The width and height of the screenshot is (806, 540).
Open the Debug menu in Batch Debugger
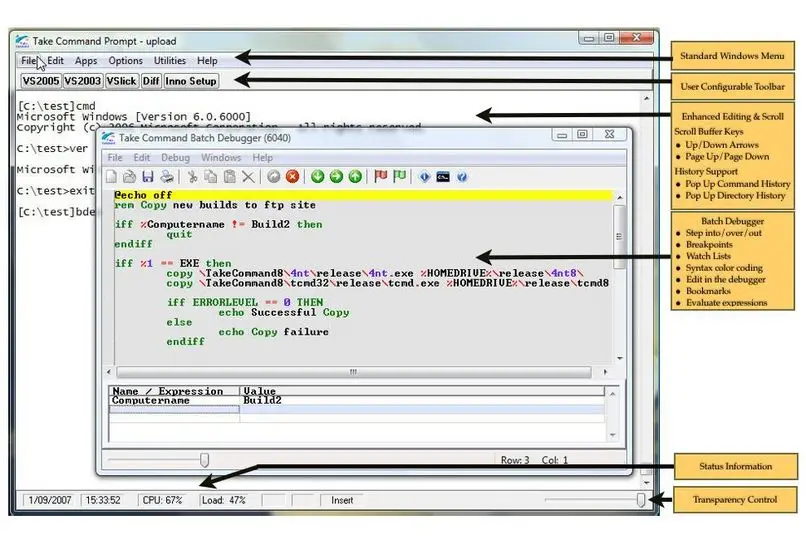175,158
